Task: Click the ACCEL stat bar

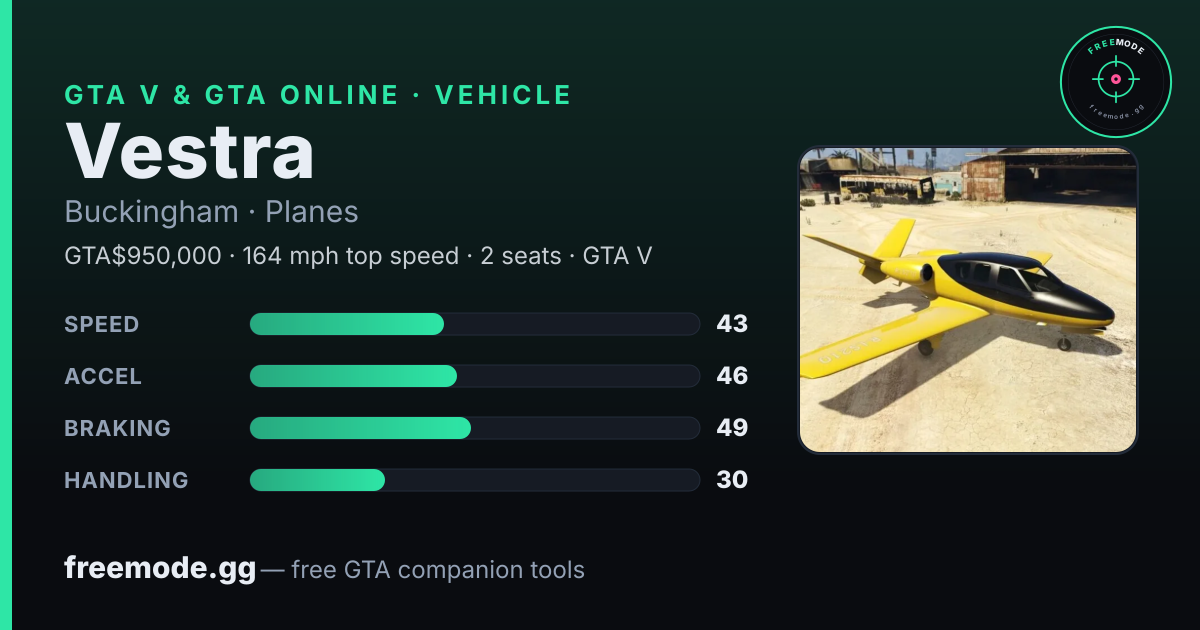Action: [474, 376]
